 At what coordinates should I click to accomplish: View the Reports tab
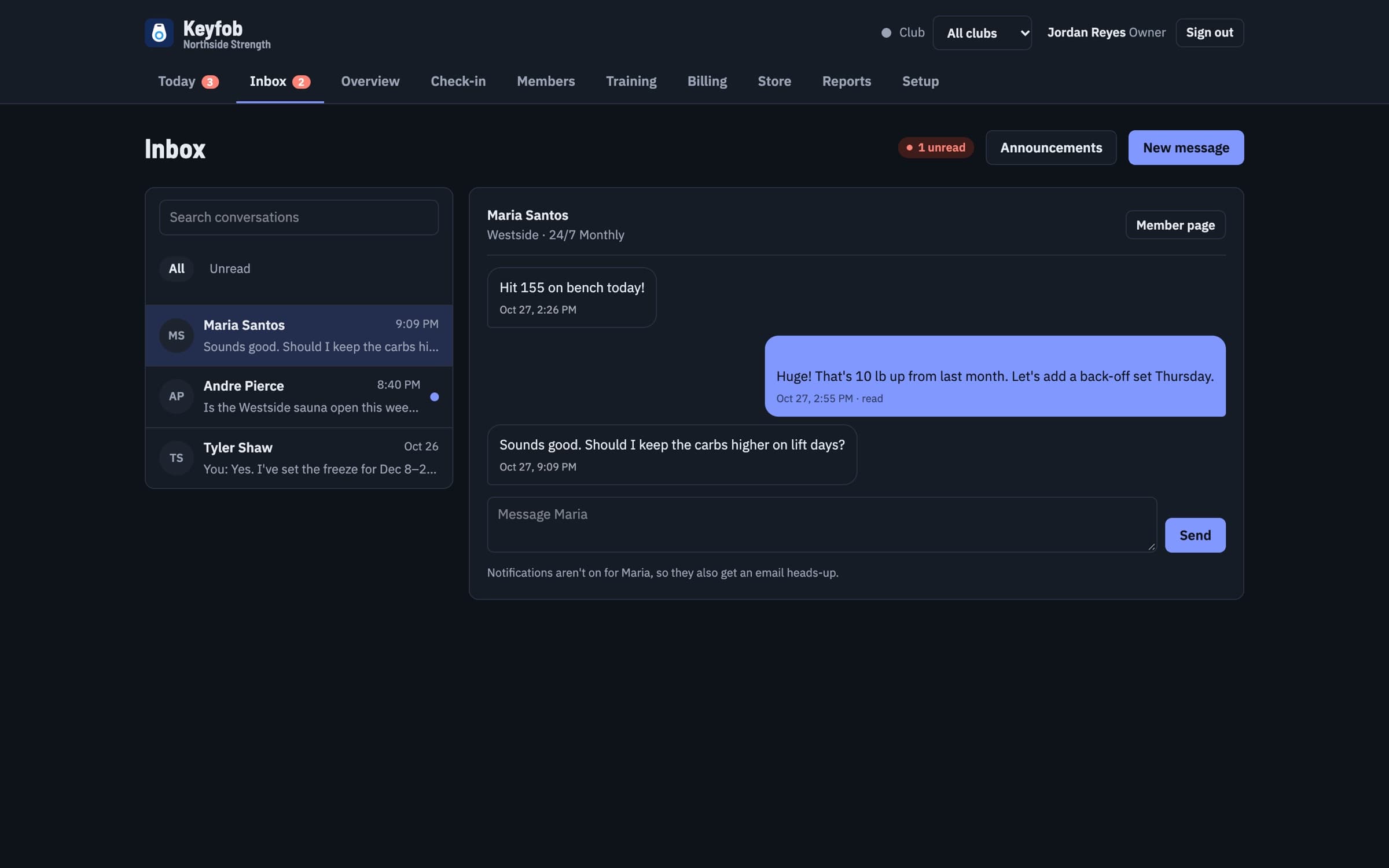[x=846, y=82]
